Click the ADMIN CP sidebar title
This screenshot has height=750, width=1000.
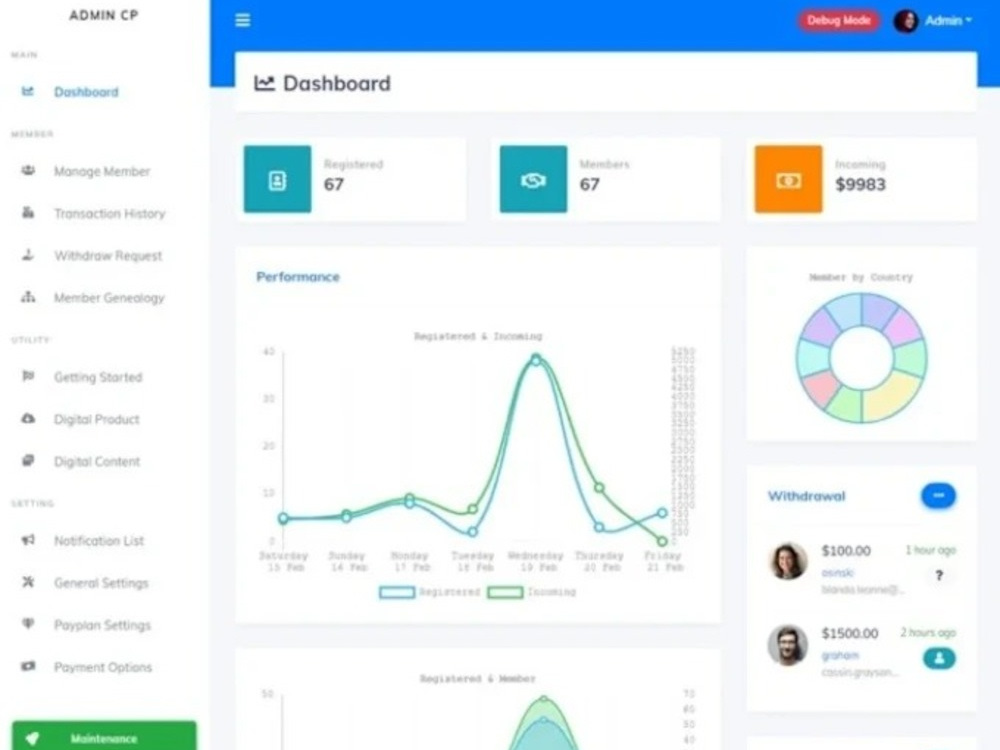pos(103,15)
